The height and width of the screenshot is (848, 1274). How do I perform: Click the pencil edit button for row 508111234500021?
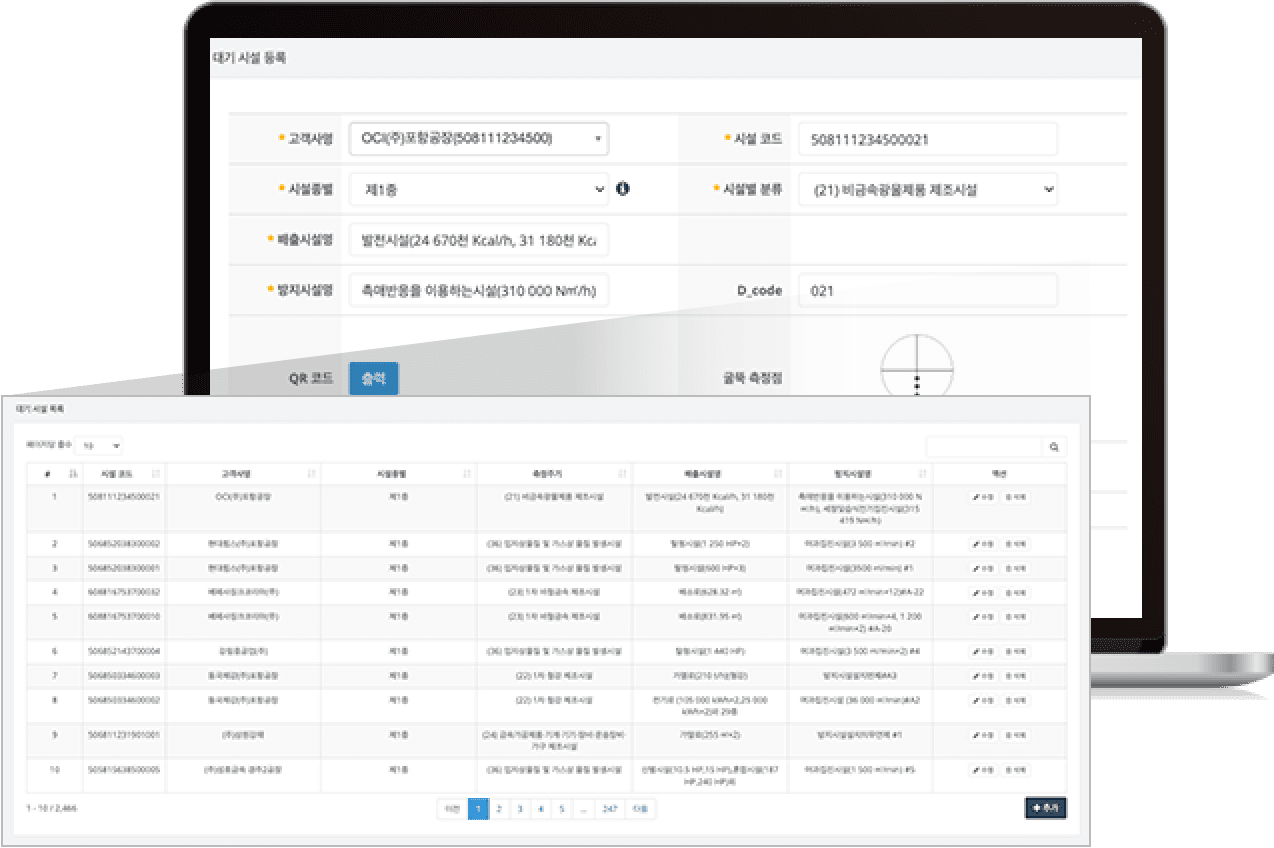coord(983,496)
